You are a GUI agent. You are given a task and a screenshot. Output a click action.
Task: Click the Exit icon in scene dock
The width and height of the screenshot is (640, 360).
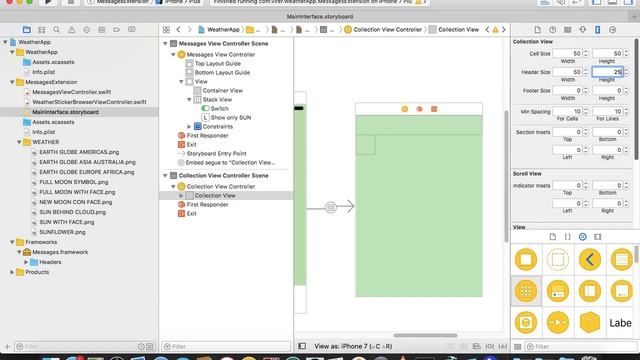coord(434,109)
